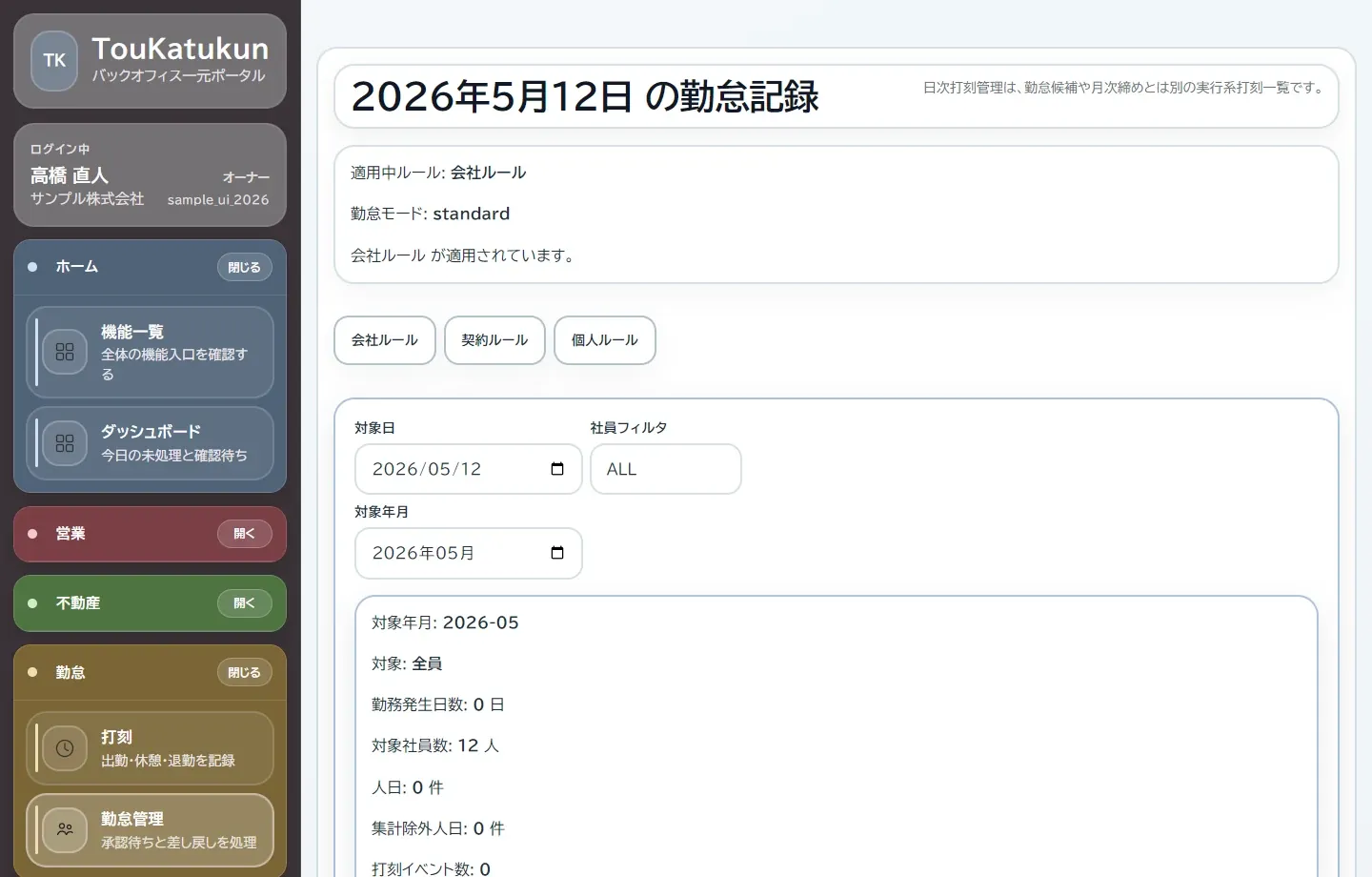Click the 勤怠管理 people icon
Viewport: 1372px width, 877px height.
(65, 829)
